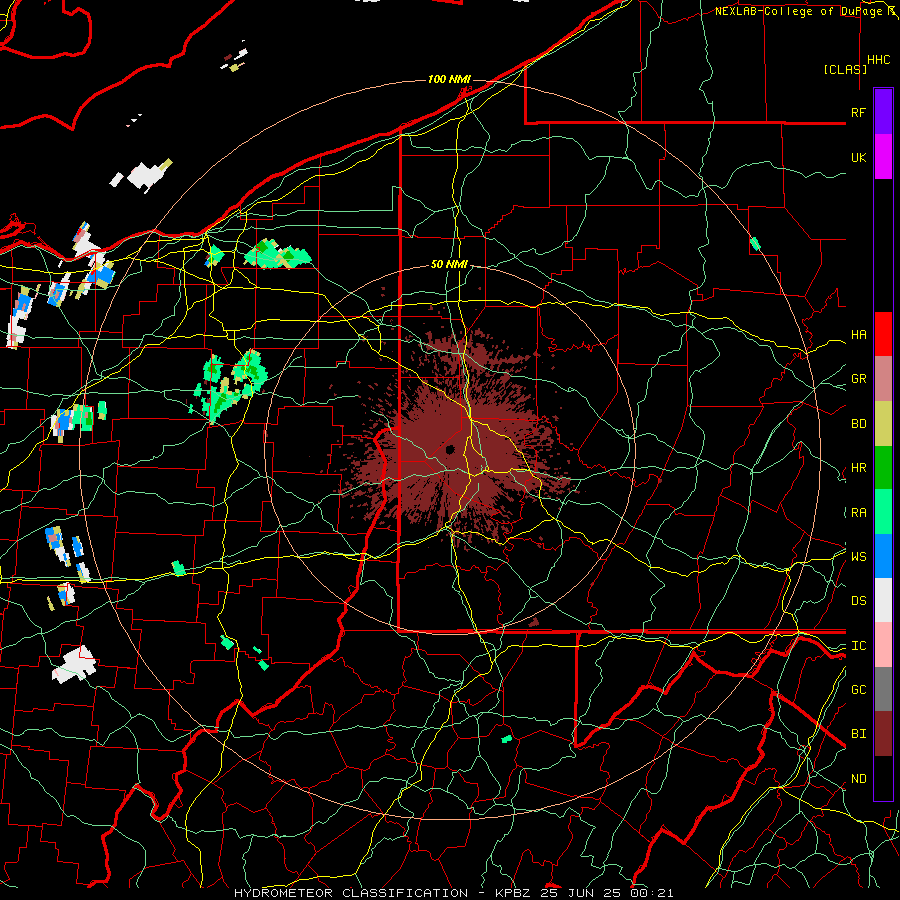
Task: Click the 100 NMI range ring label
Action: tap(449, 79)
